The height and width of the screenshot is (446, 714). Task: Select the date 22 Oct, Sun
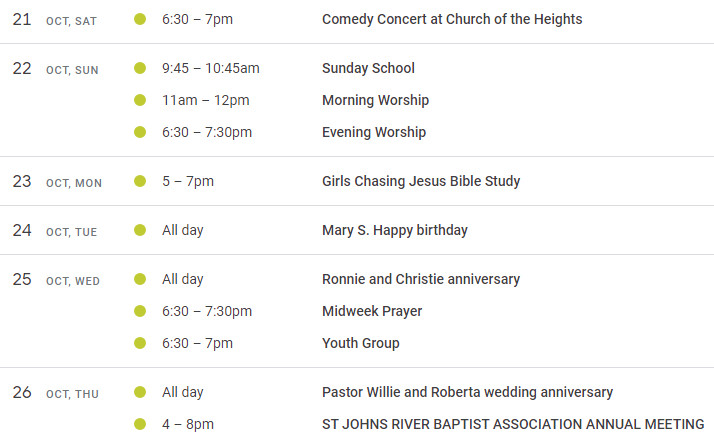pyautogui.click(x=55, y=69)
